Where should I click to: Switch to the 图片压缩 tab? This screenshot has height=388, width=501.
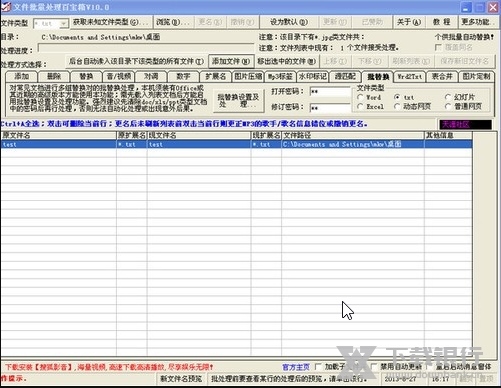(248, 76)
